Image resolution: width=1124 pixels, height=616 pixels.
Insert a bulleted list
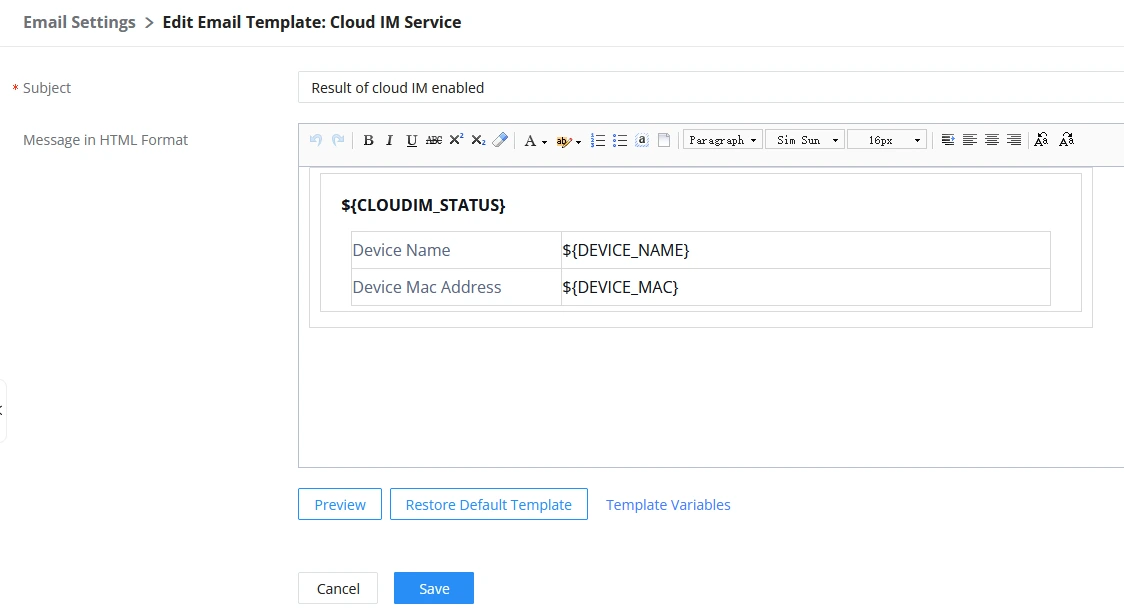click(619, 141)
